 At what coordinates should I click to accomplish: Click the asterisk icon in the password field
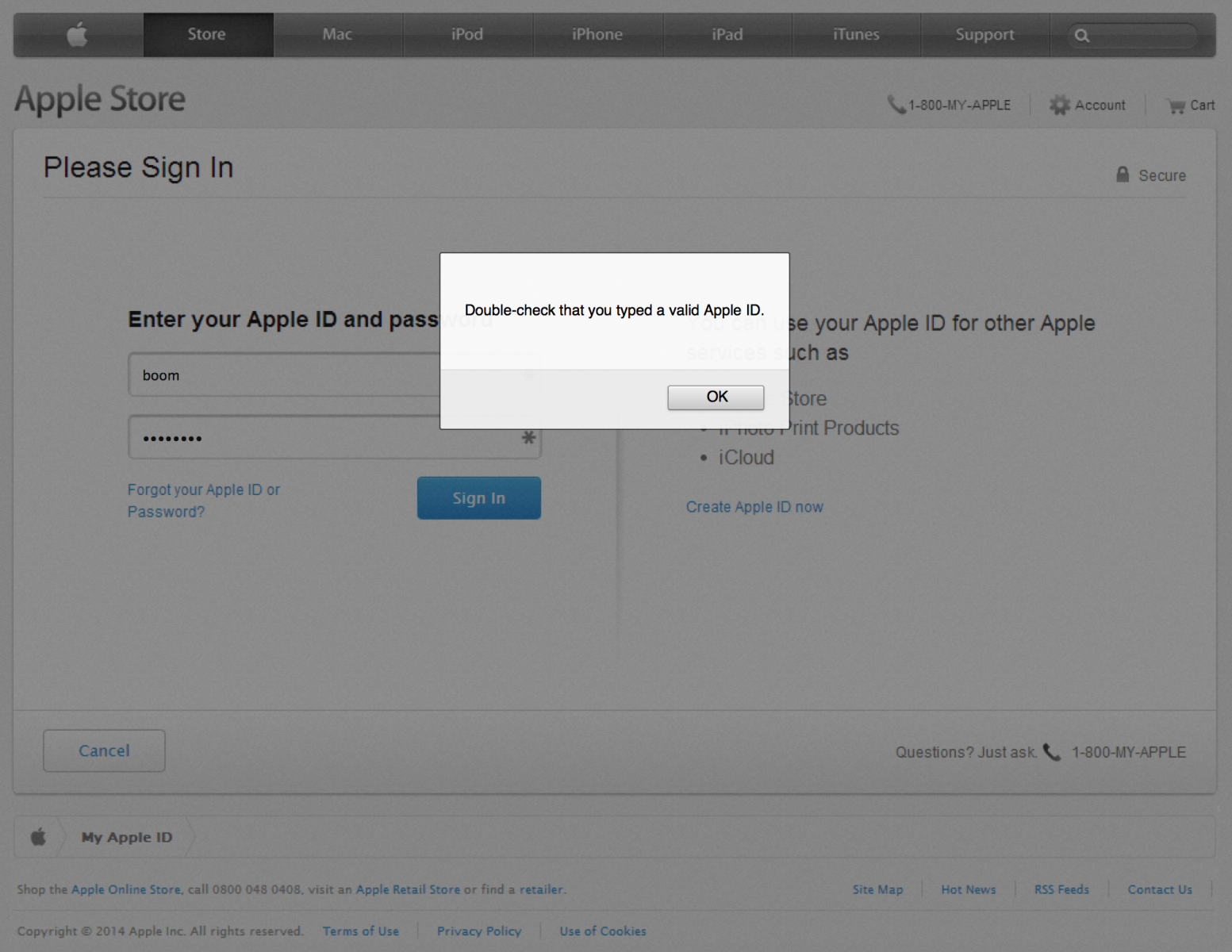click(528, 437)
